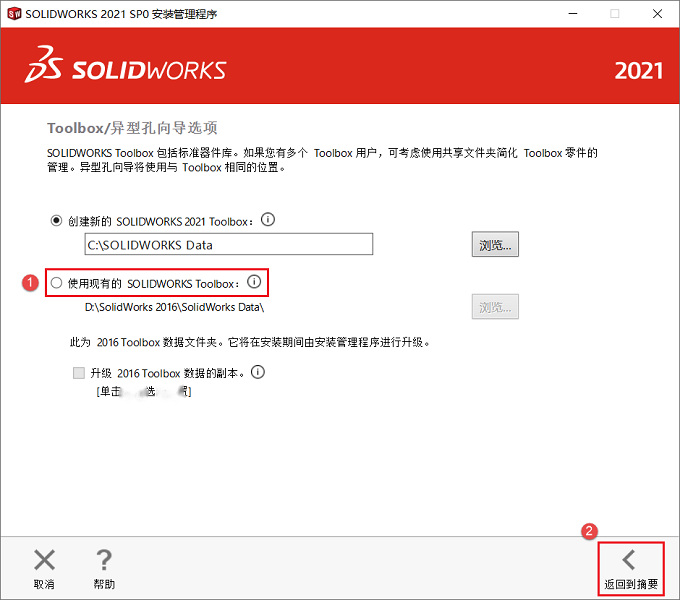Click the info icon beside 升级 2016 Toolbox 数据的副本

pos(258,372)
